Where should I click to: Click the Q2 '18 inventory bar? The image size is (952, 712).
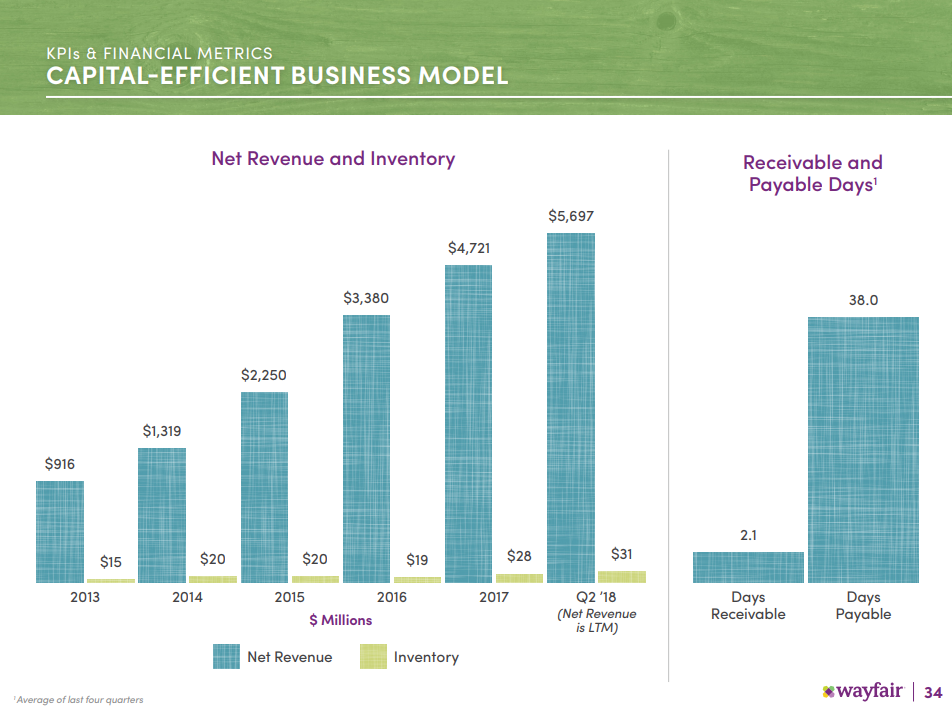pyautogui.click(x=622, y=577)
